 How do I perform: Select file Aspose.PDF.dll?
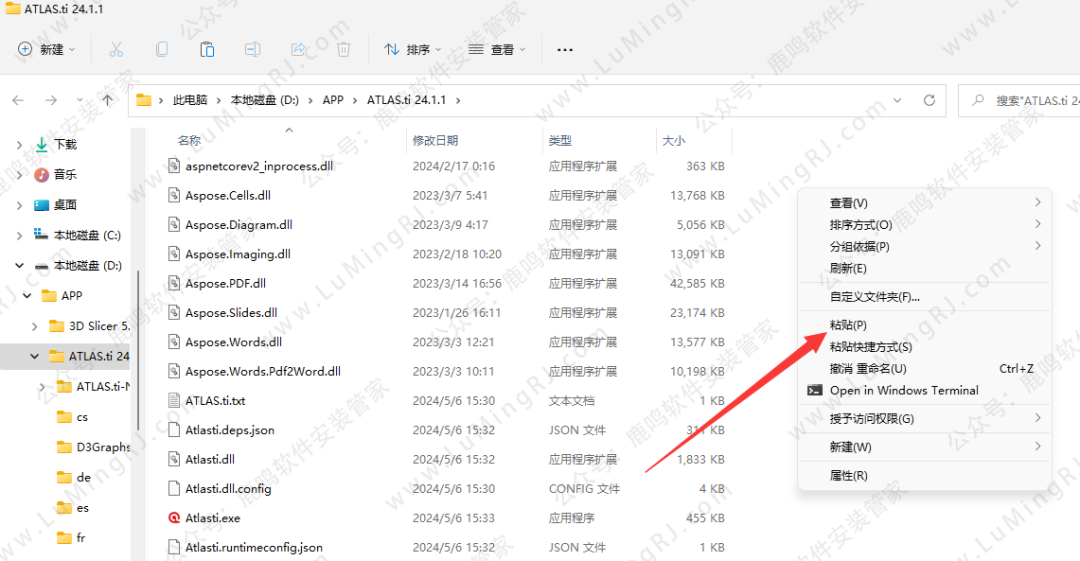tap(225, 283)
